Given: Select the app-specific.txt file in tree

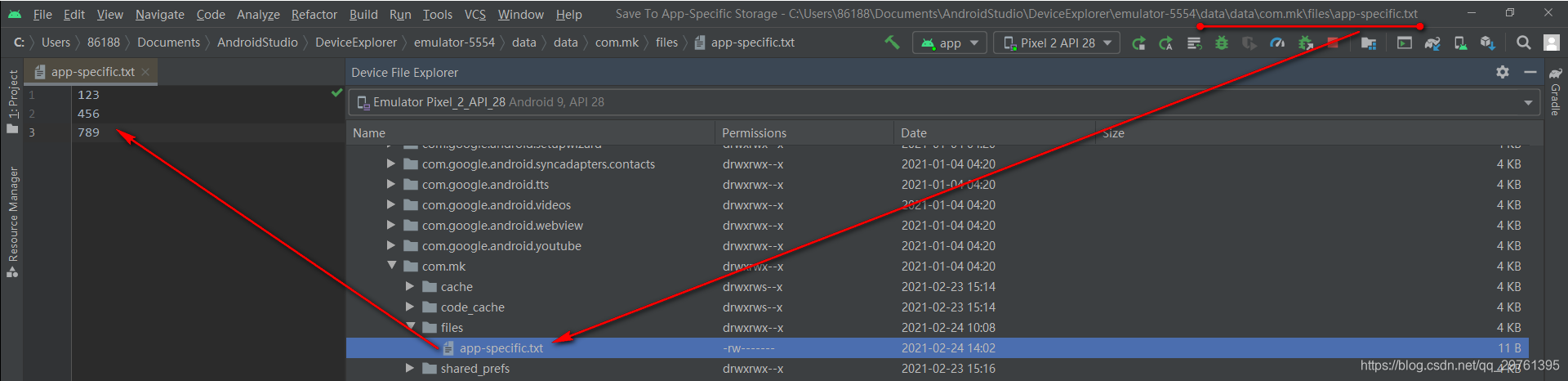Looking at the screenshot, I should point(938,347).
